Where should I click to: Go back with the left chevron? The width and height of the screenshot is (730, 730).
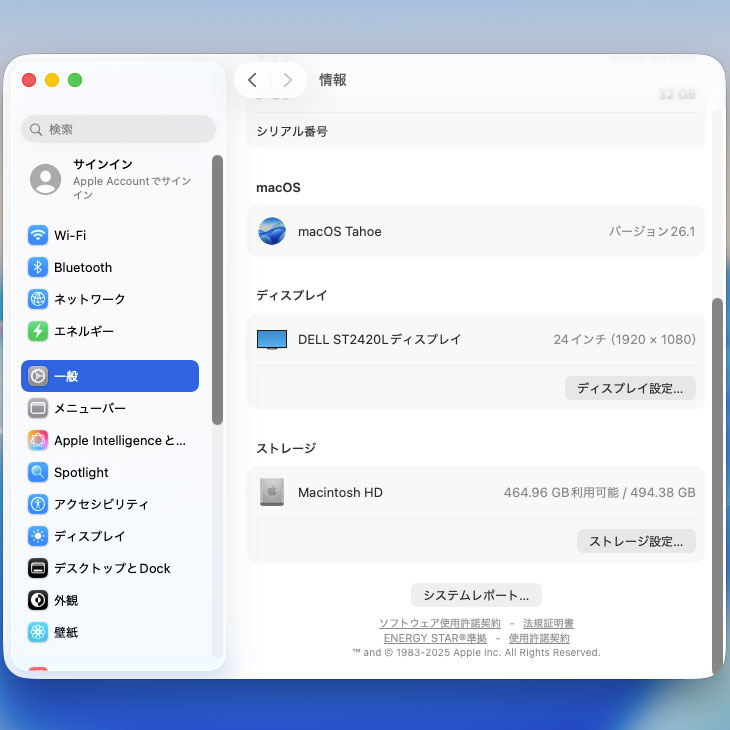click(252, 80)
